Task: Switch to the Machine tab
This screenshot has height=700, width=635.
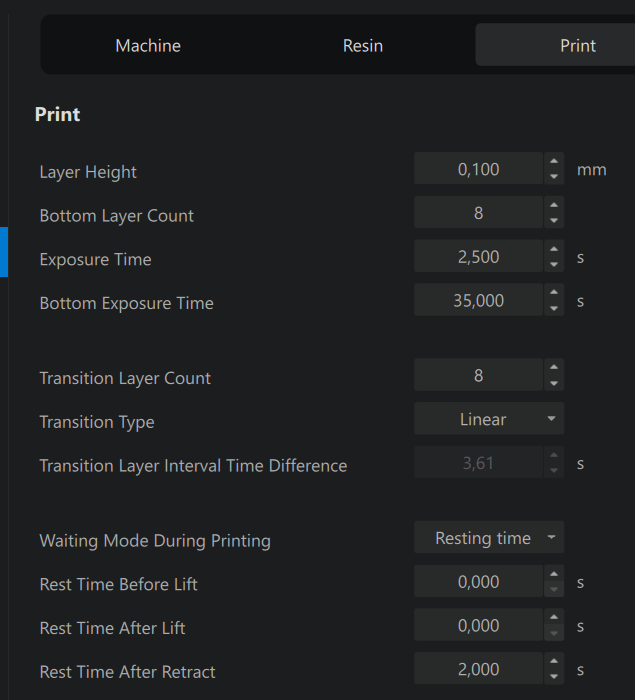Action: [148, 46]
